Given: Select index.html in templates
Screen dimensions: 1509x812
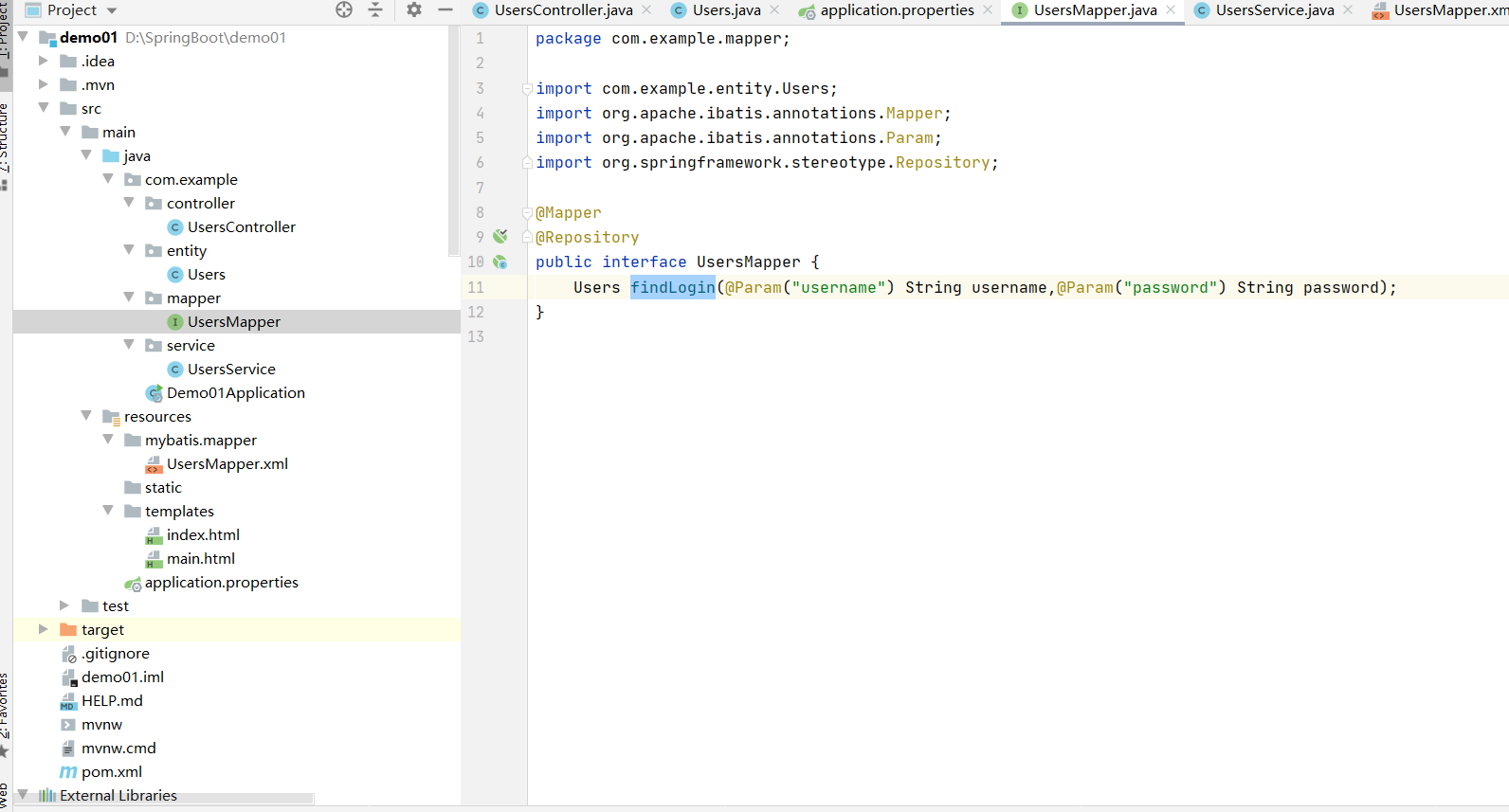Looking at the screenshot, I should coord(192,535).
